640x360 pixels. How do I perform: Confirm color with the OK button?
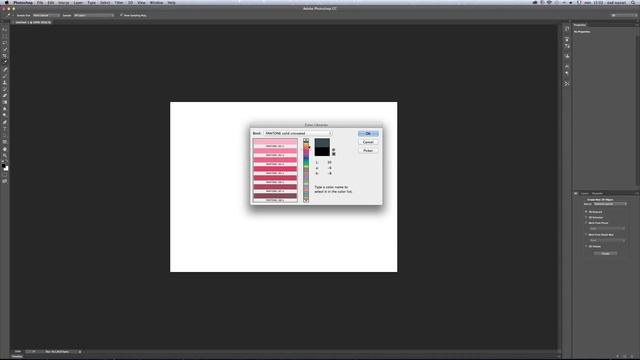(368, 133)
